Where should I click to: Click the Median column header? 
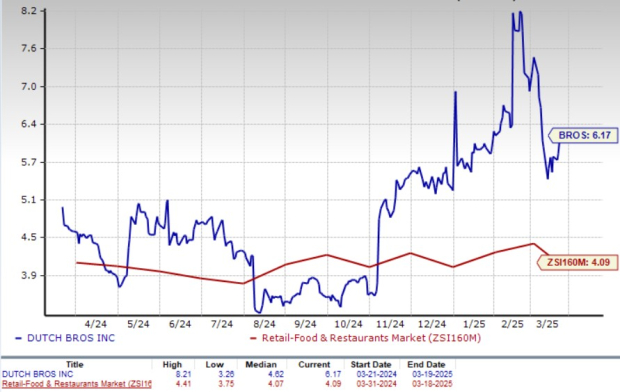(x=261, y=365)
